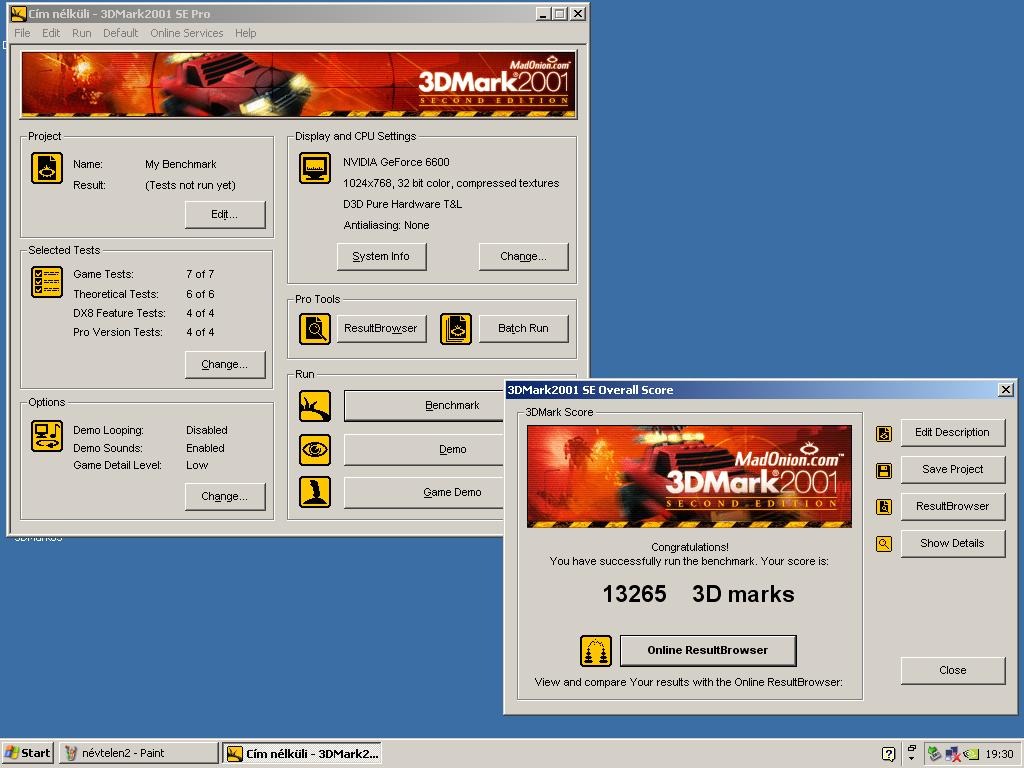Open the Run menu
This screenshot has height=768, width=1024.
[x=82, y=33]
